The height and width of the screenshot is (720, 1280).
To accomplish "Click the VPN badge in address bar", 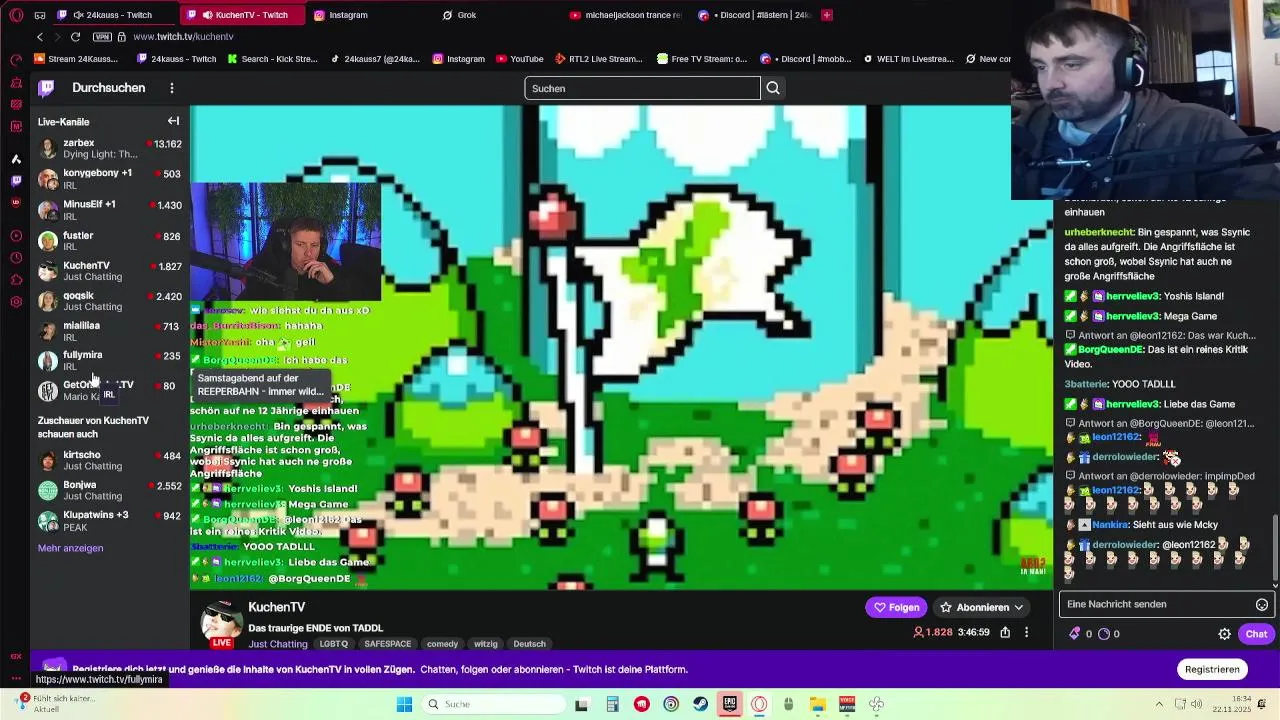I will coord(102,37).
